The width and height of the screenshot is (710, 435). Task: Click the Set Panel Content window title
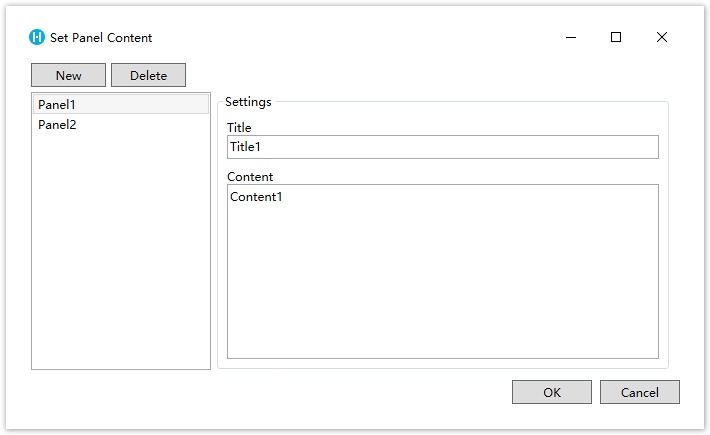click(101, 38)
